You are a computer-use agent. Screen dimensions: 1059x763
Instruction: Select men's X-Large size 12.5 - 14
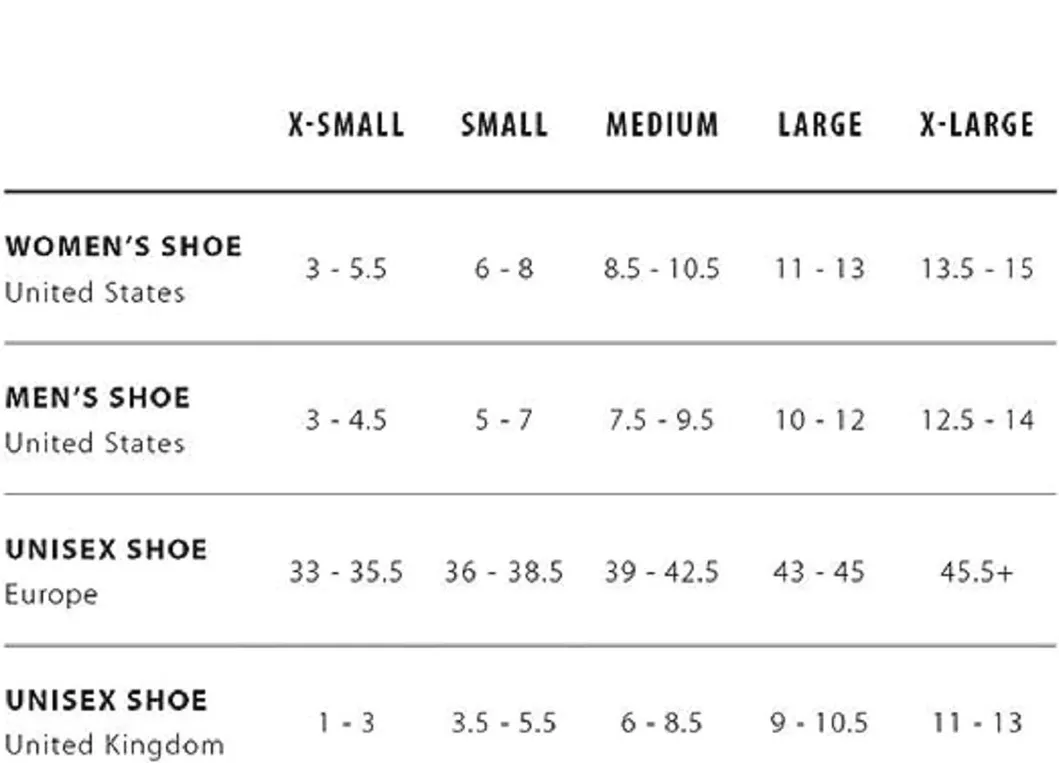click(976, 420)
